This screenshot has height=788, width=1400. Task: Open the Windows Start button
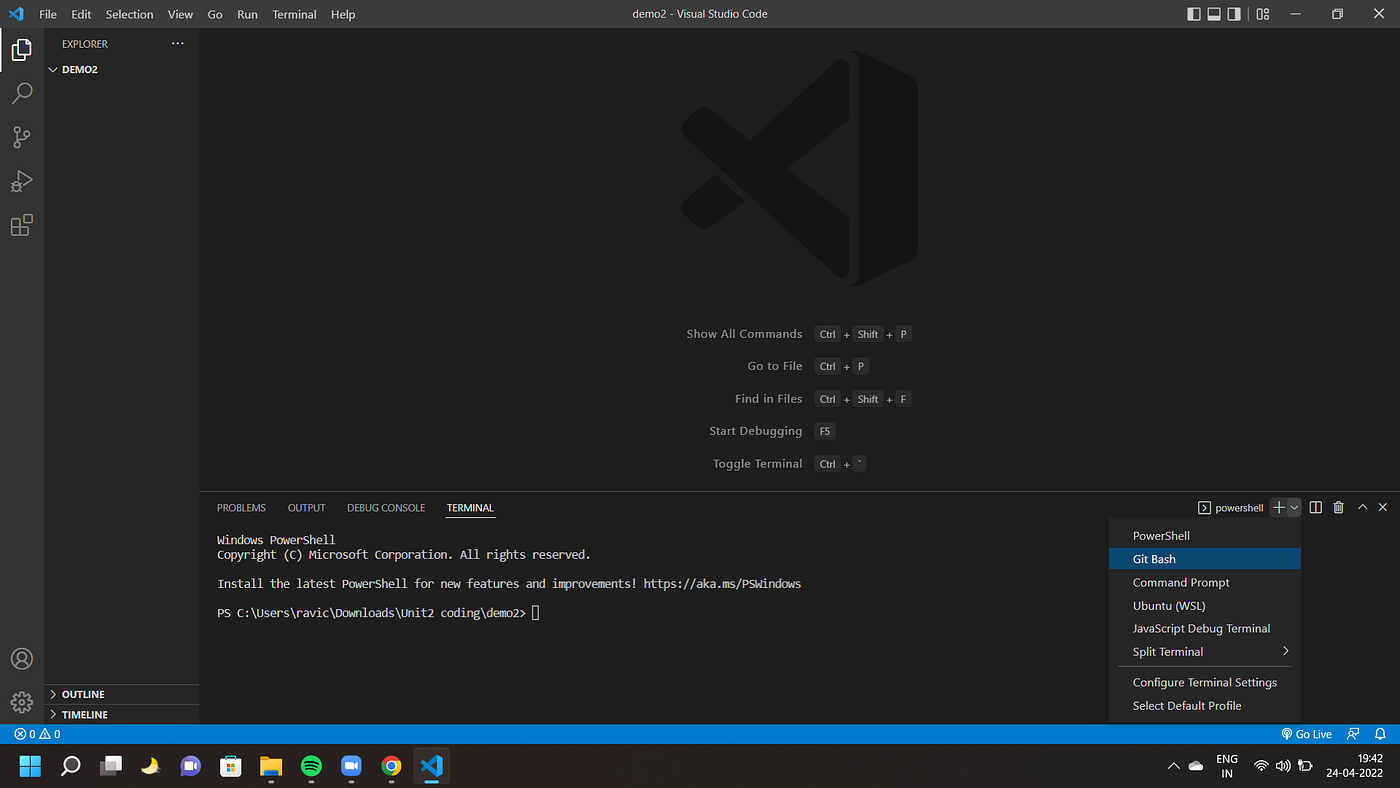(x=30, y=766)
